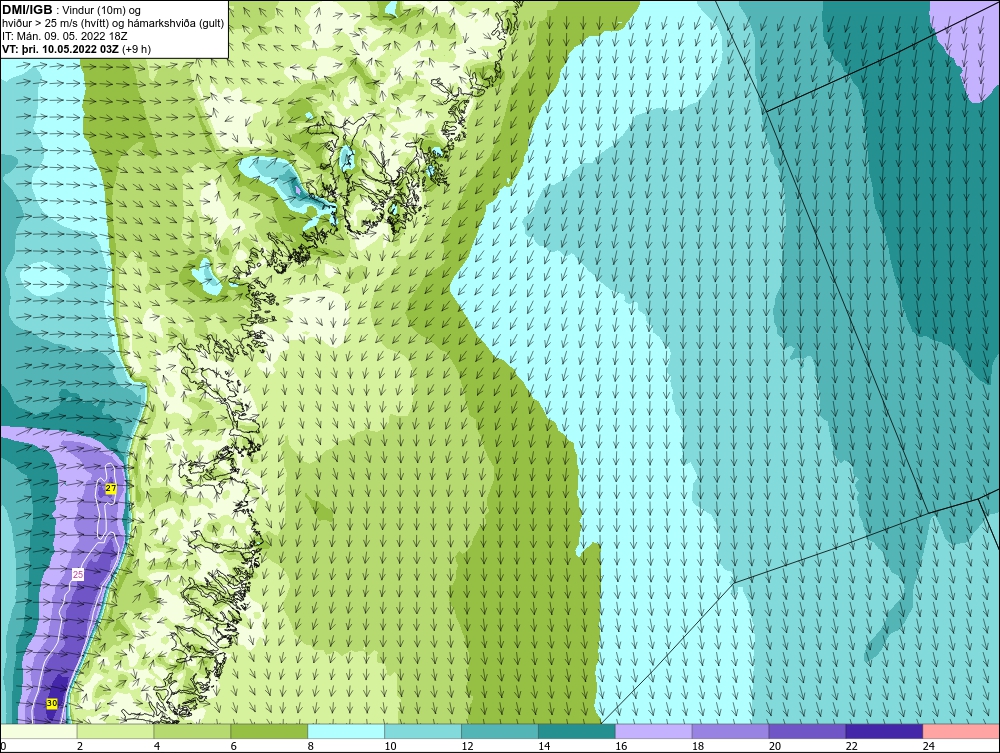Viewport: 1000px width, 753px height.
Task: Click the pale 0–2 m/s legend swatch
Action: point(39,731)
